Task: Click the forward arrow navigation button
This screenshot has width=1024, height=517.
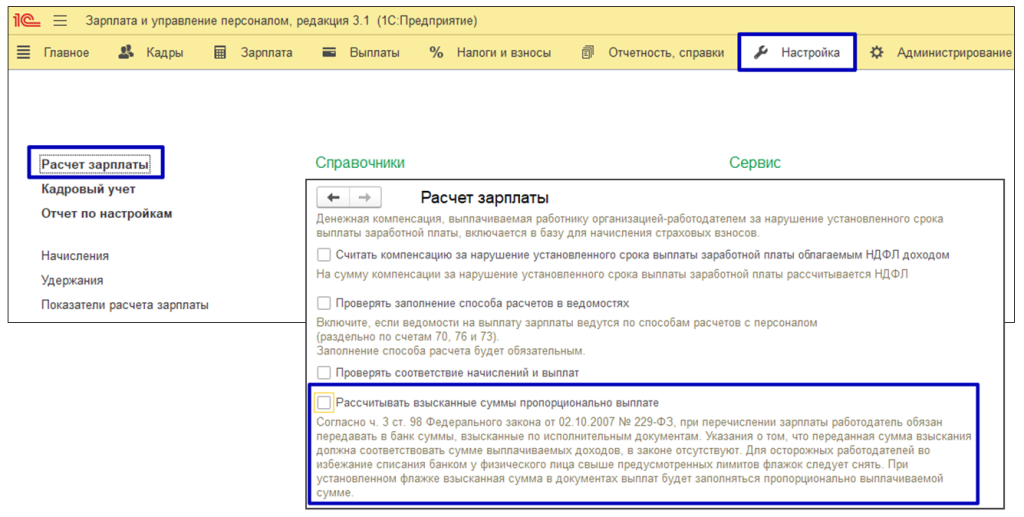Action: tap(365, 198)
